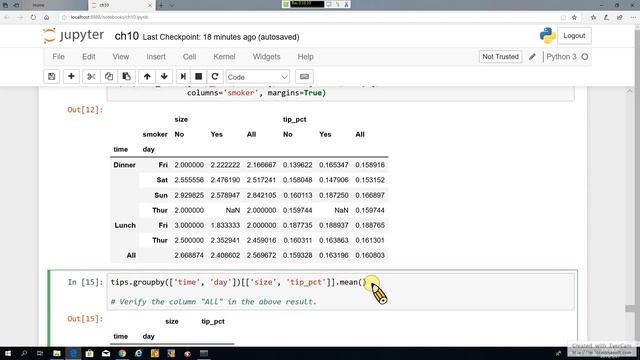Click the Jupyter logo

pyautogui.click(x=74, y=36)
